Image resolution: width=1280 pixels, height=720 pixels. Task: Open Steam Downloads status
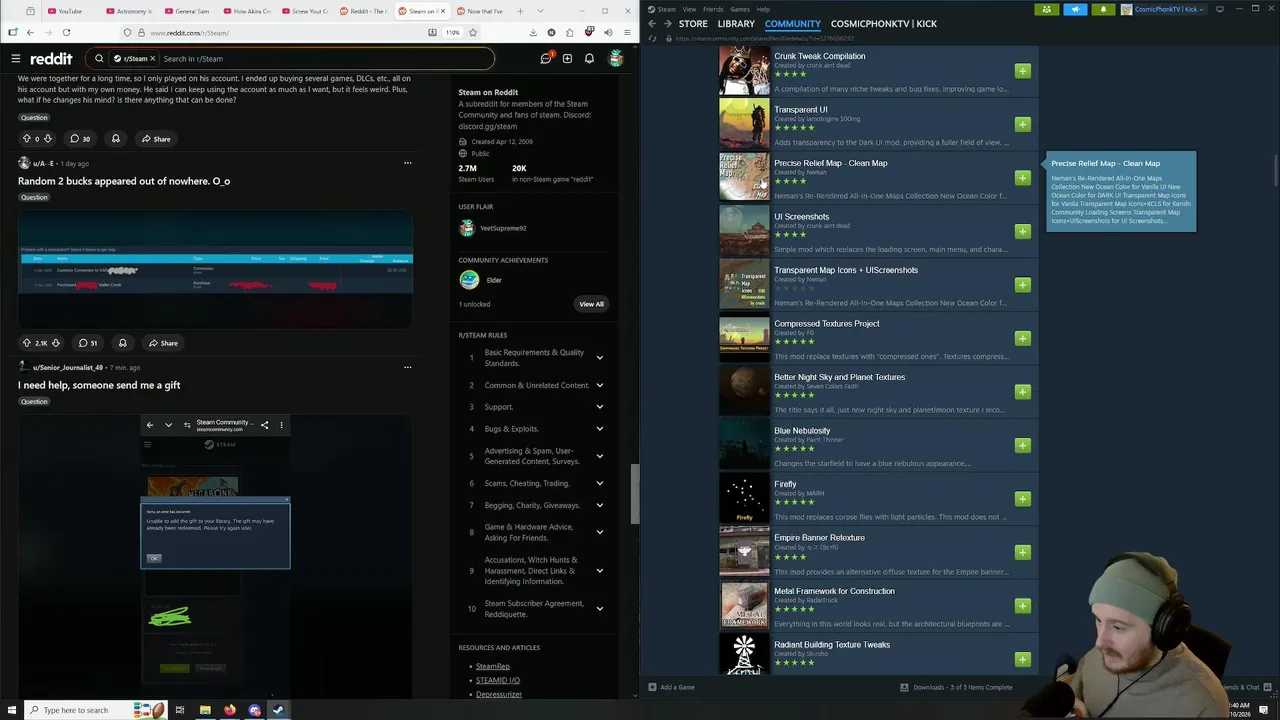(956, 687)
